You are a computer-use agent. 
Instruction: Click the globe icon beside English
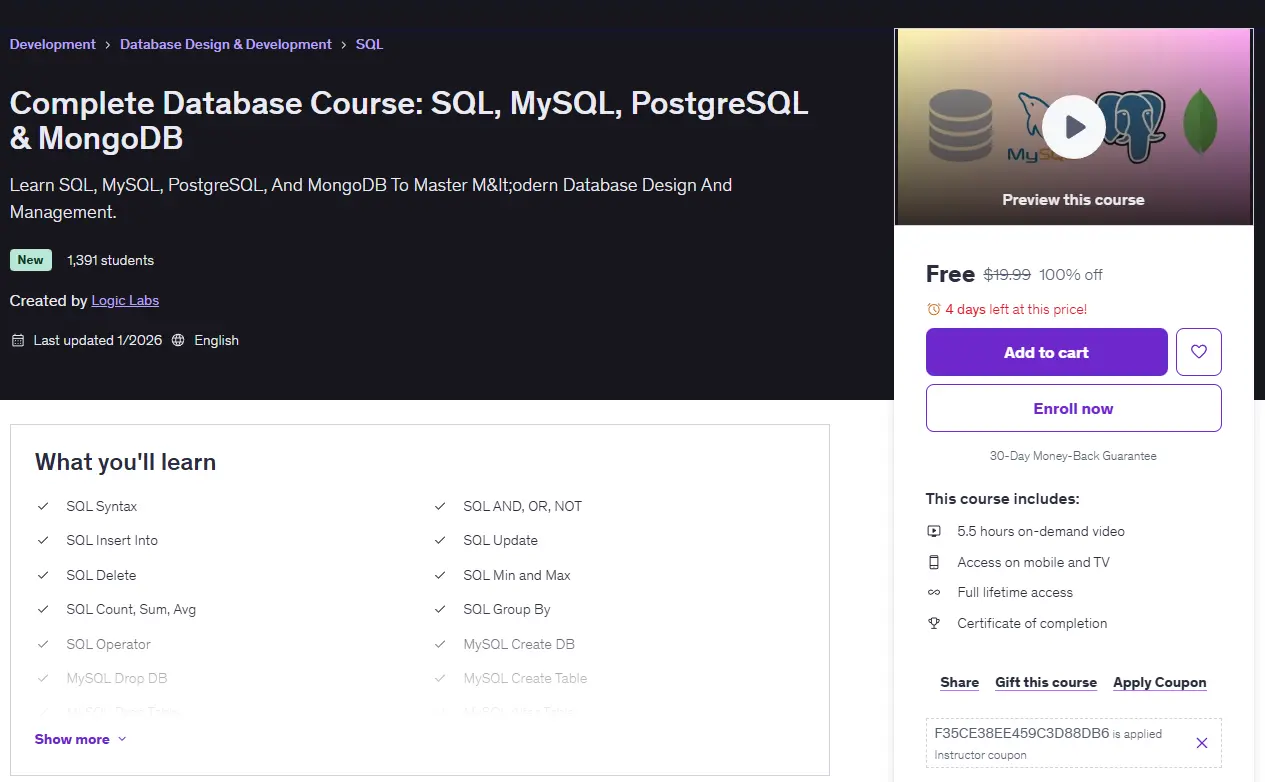tap(178, 340)
